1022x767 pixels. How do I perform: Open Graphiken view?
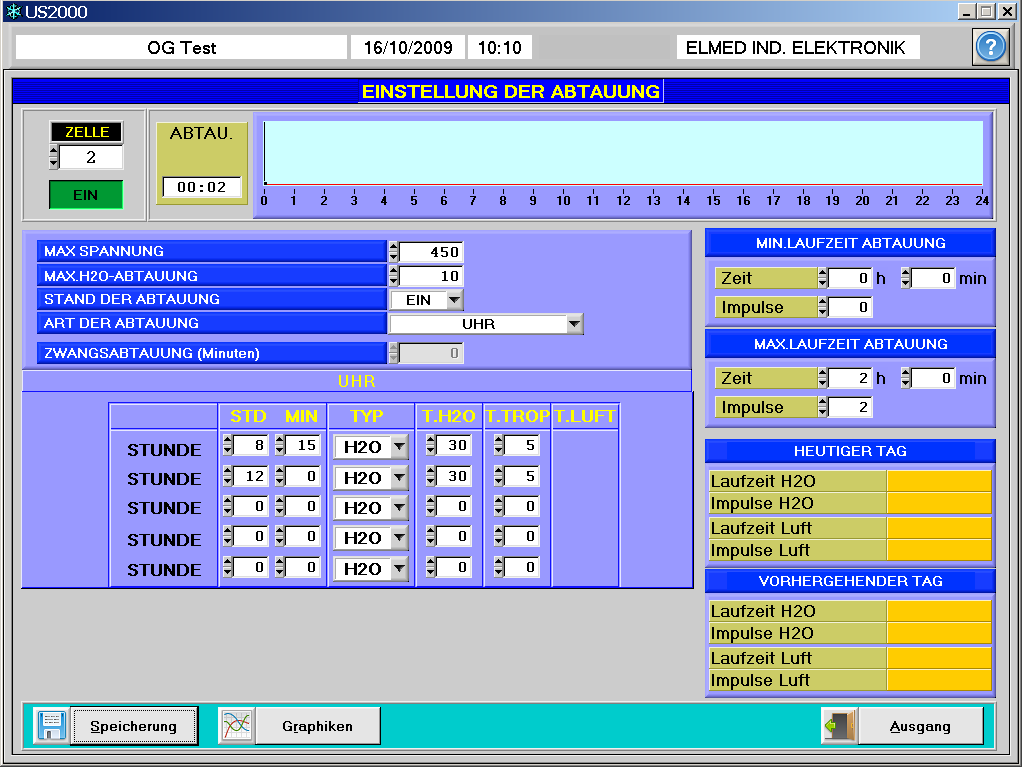click(x=317, y=726)
